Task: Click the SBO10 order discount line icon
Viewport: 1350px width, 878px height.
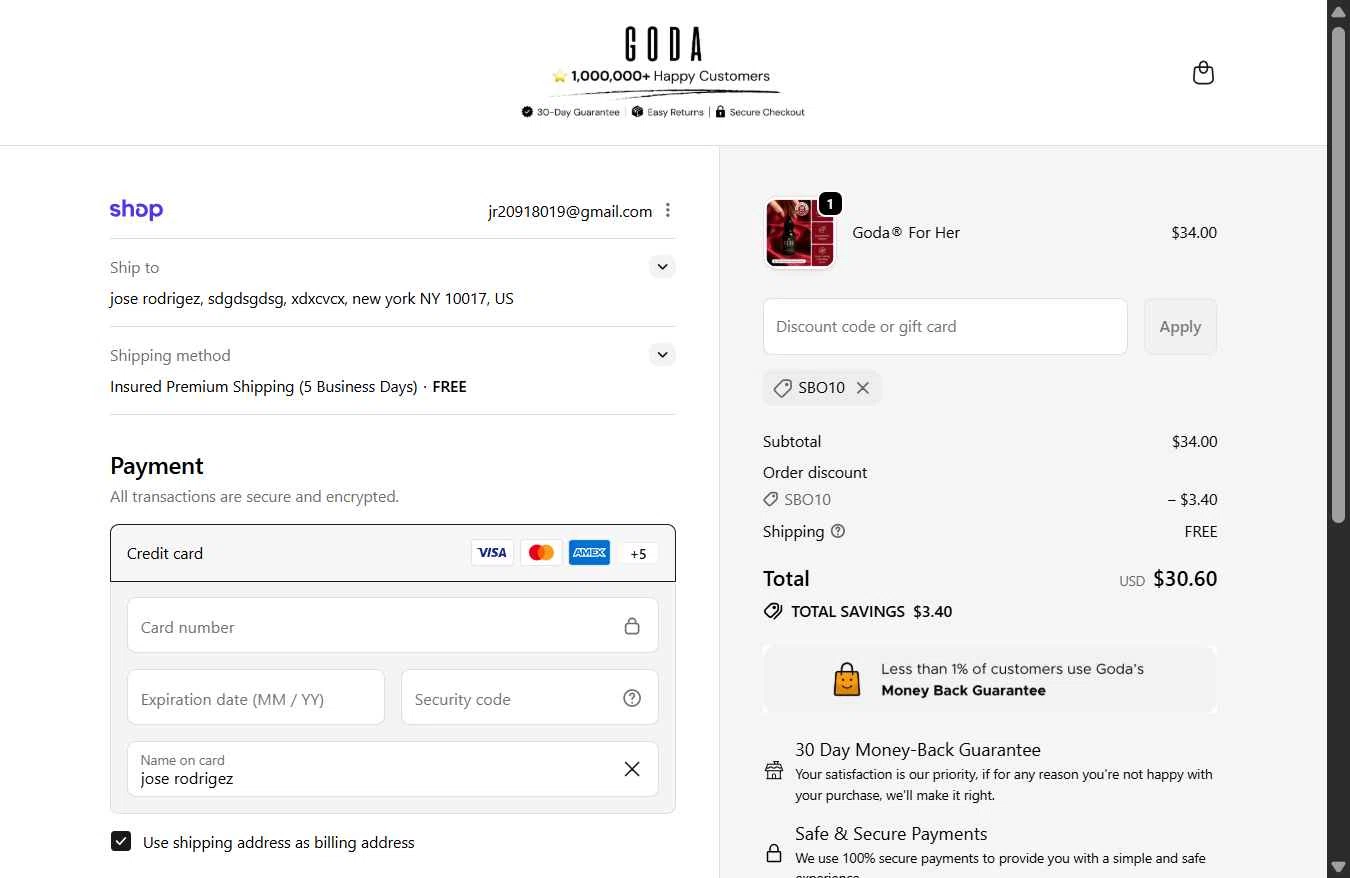Action: click(770, 499)
